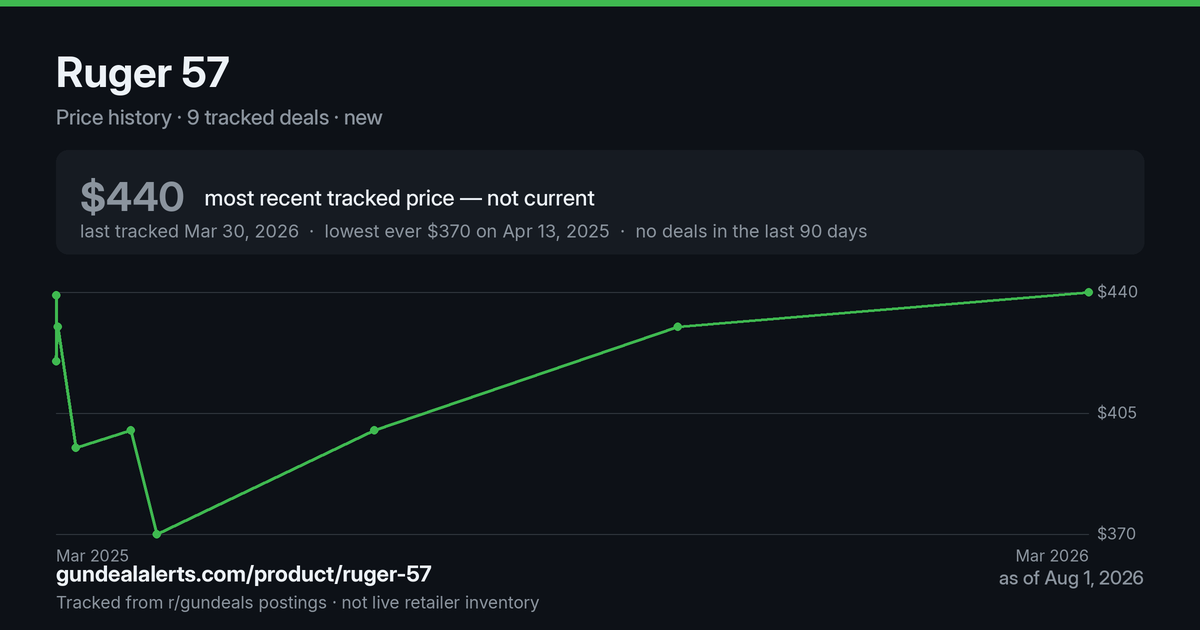Click 'no deals in the last 90 days' text
The image size is (1200, 630).
click(751, 231)
